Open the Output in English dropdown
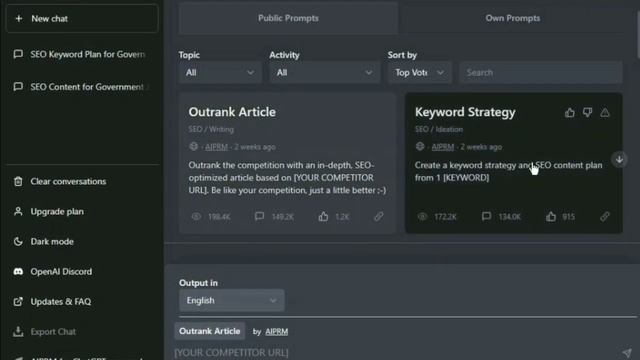 coord(231,300)
